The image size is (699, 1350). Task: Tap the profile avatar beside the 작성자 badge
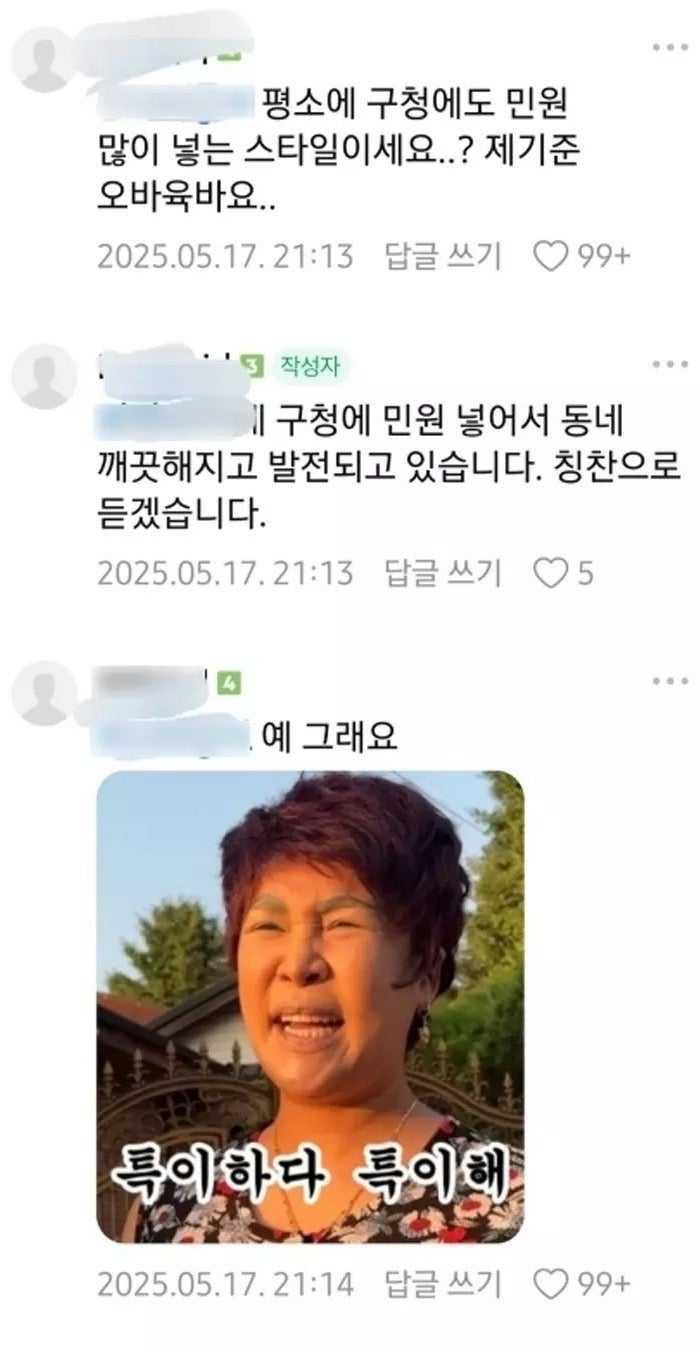coord(44,376)
